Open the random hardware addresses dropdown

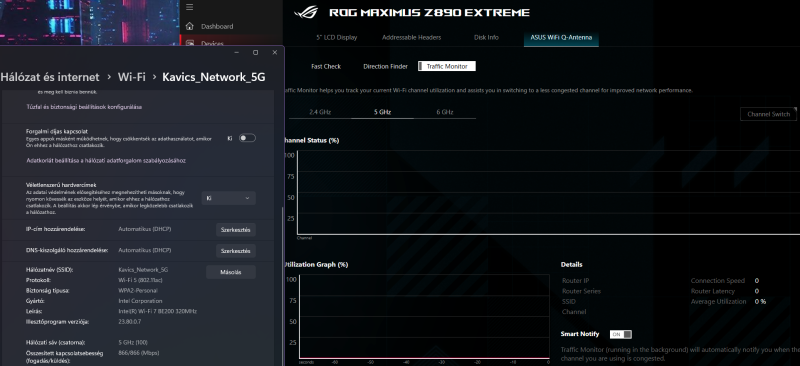click(x=229, y=198)
